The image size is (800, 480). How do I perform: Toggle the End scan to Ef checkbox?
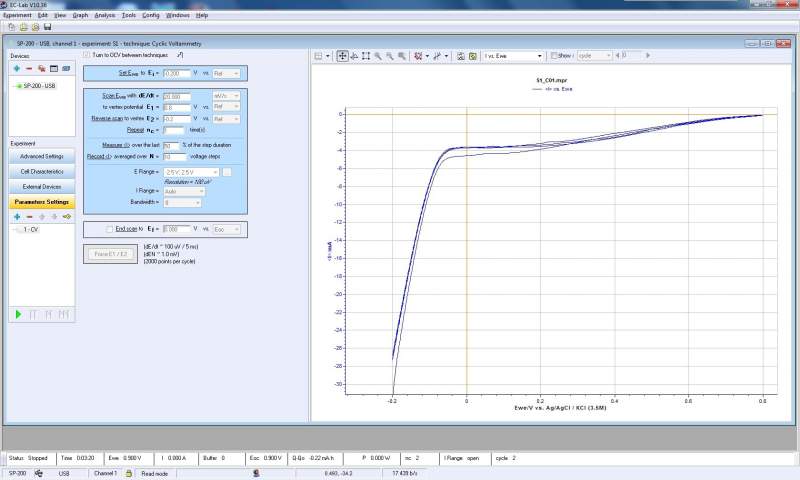[x=110, y=229]
